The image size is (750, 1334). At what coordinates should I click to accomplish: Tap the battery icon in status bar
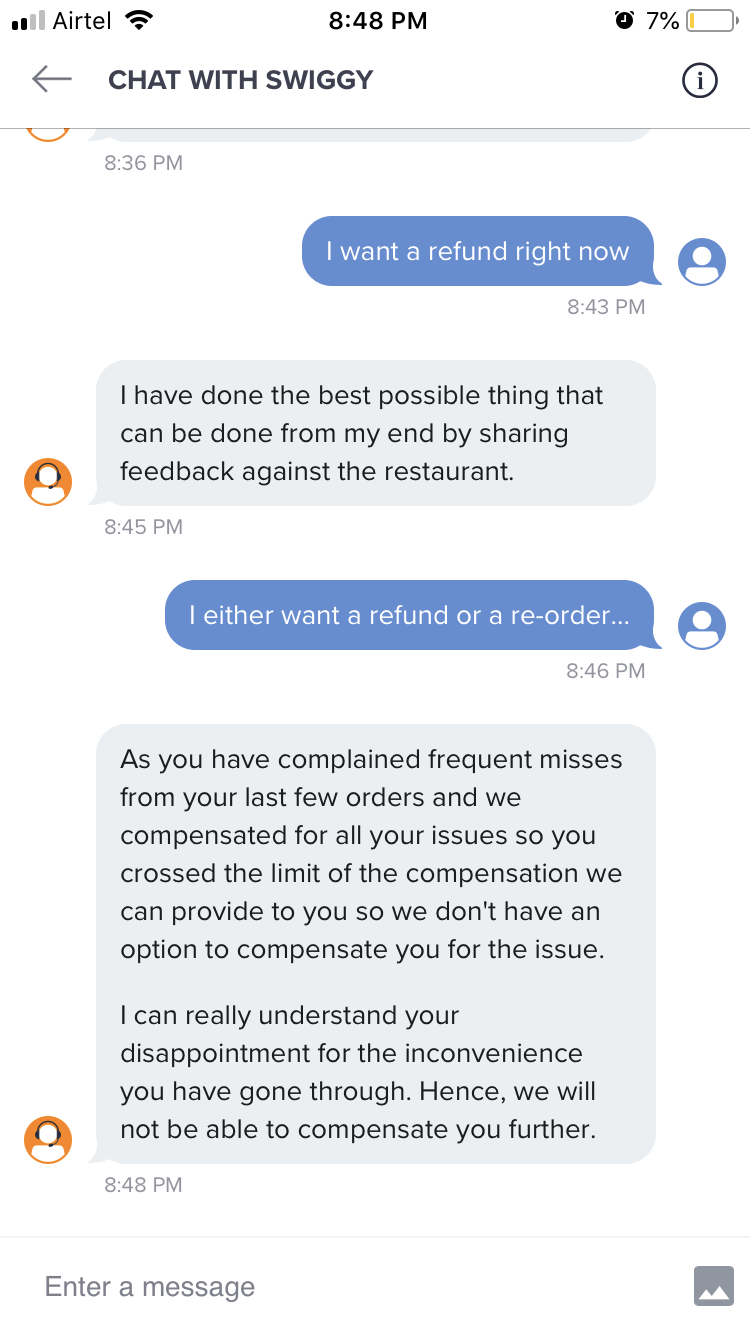coord(712,21)
